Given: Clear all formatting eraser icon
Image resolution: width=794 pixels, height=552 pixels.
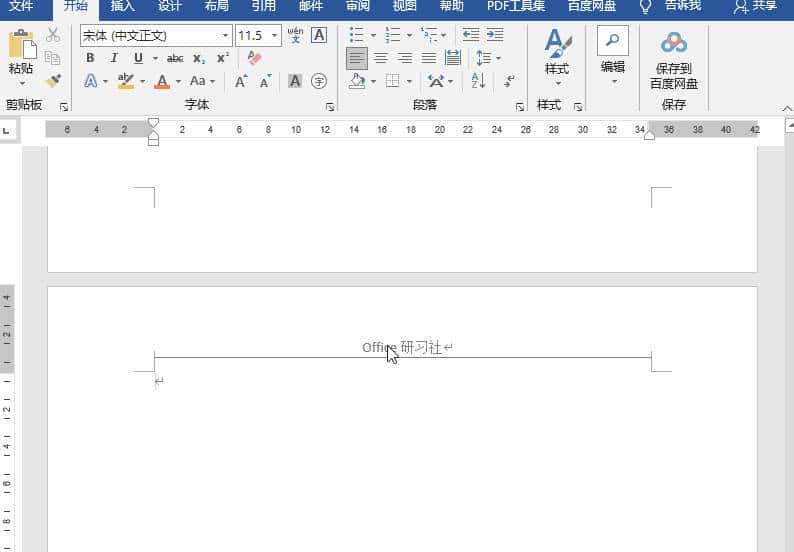Looking at the screenshot, I should coord(255,58).
